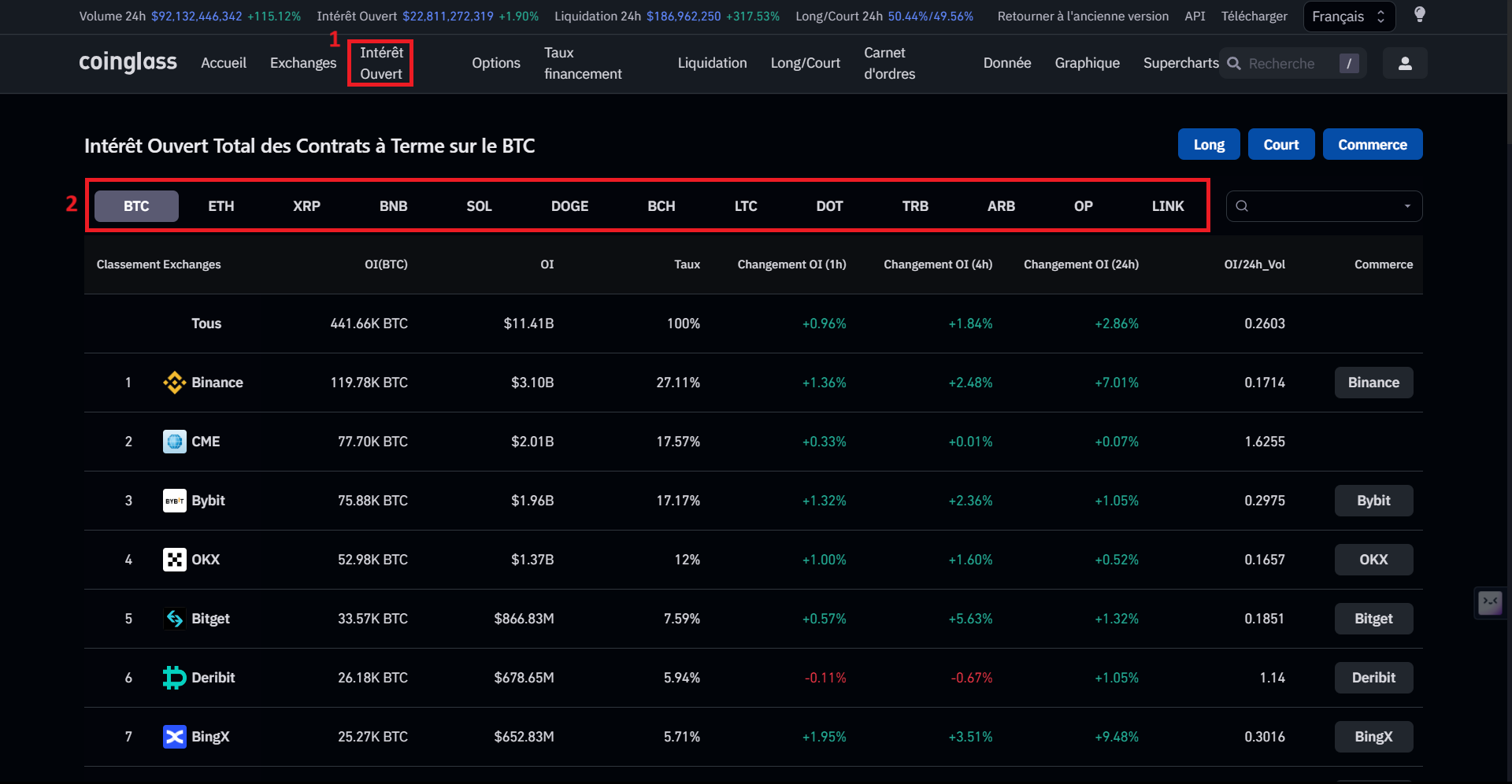
Task: Click the Binance trade button
Action: click(1373, 383)
